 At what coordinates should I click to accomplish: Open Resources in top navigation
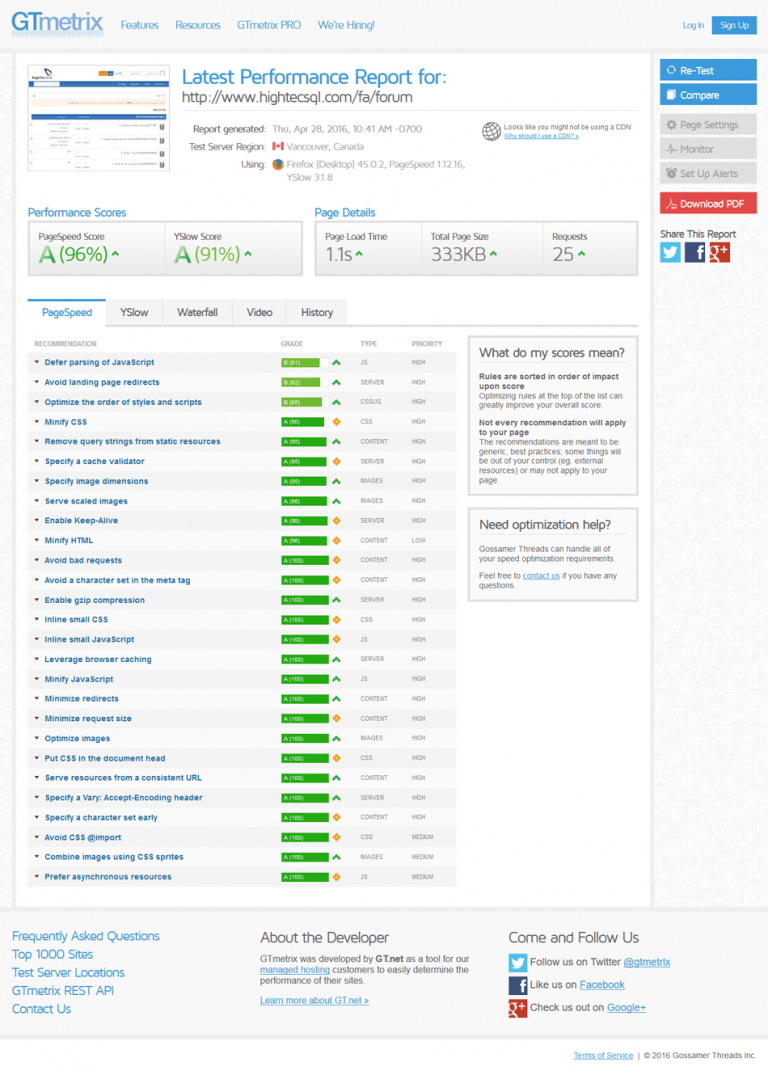[x=197, y=25]
